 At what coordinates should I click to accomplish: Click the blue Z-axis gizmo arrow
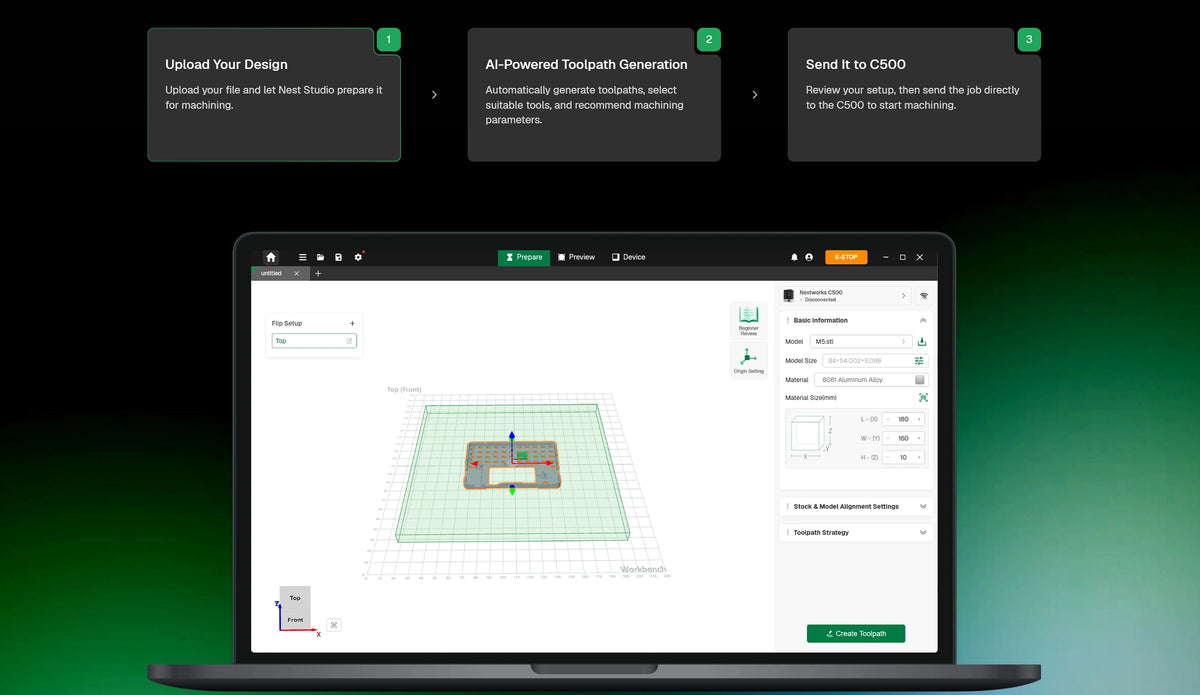pyautogui.click(x=512, y=437)
